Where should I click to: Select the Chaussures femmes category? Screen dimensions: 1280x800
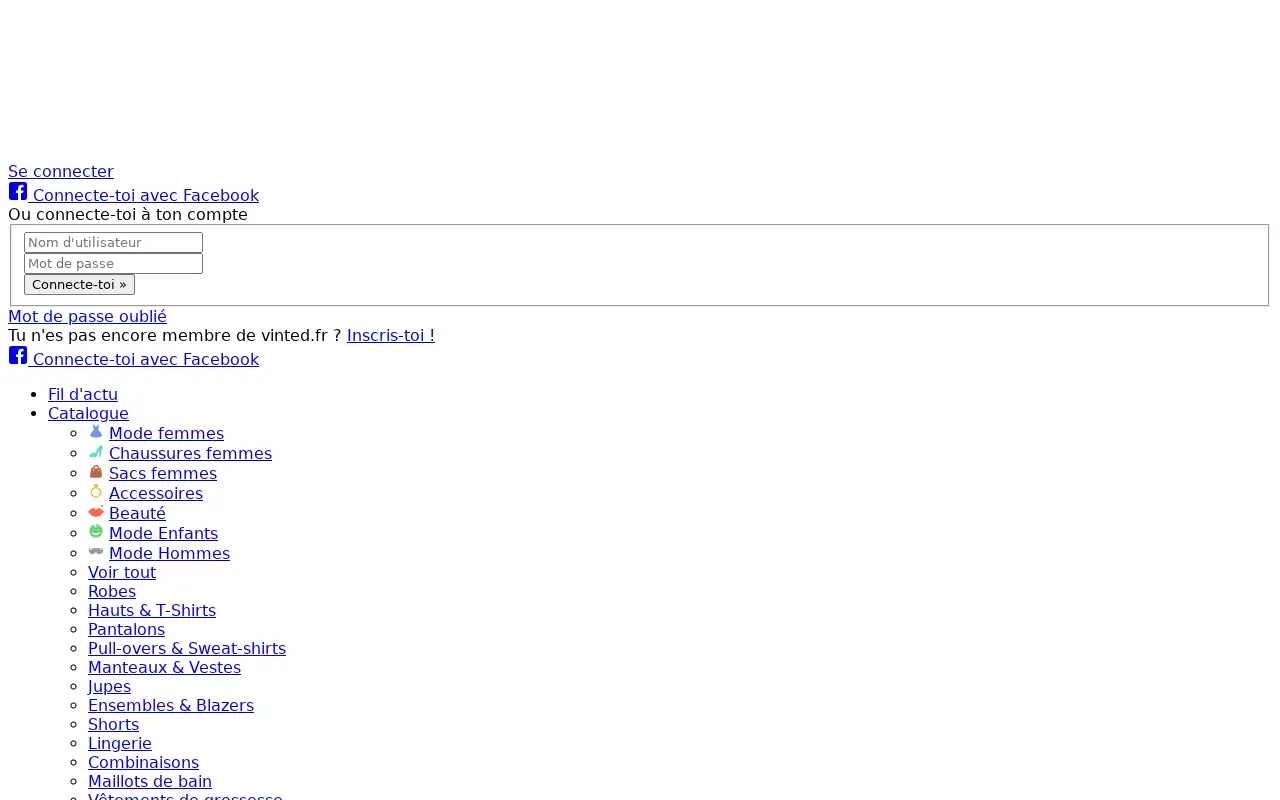[x=190, y=454]
